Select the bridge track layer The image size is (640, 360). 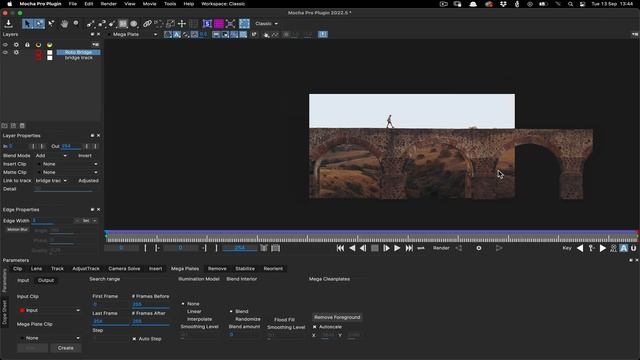pyautogui.click(x=78, y=58)
